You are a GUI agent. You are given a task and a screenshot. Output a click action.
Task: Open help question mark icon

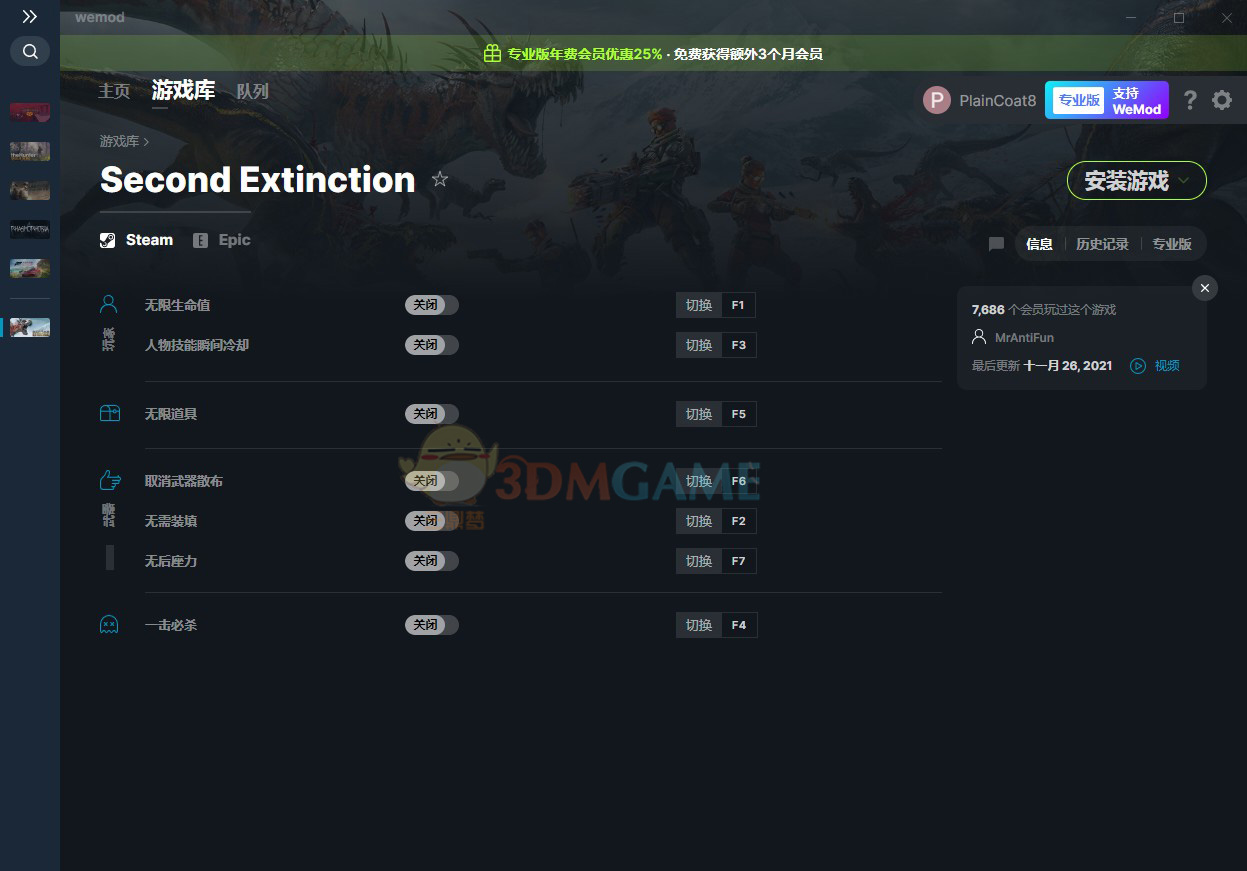click(1190, 100)
